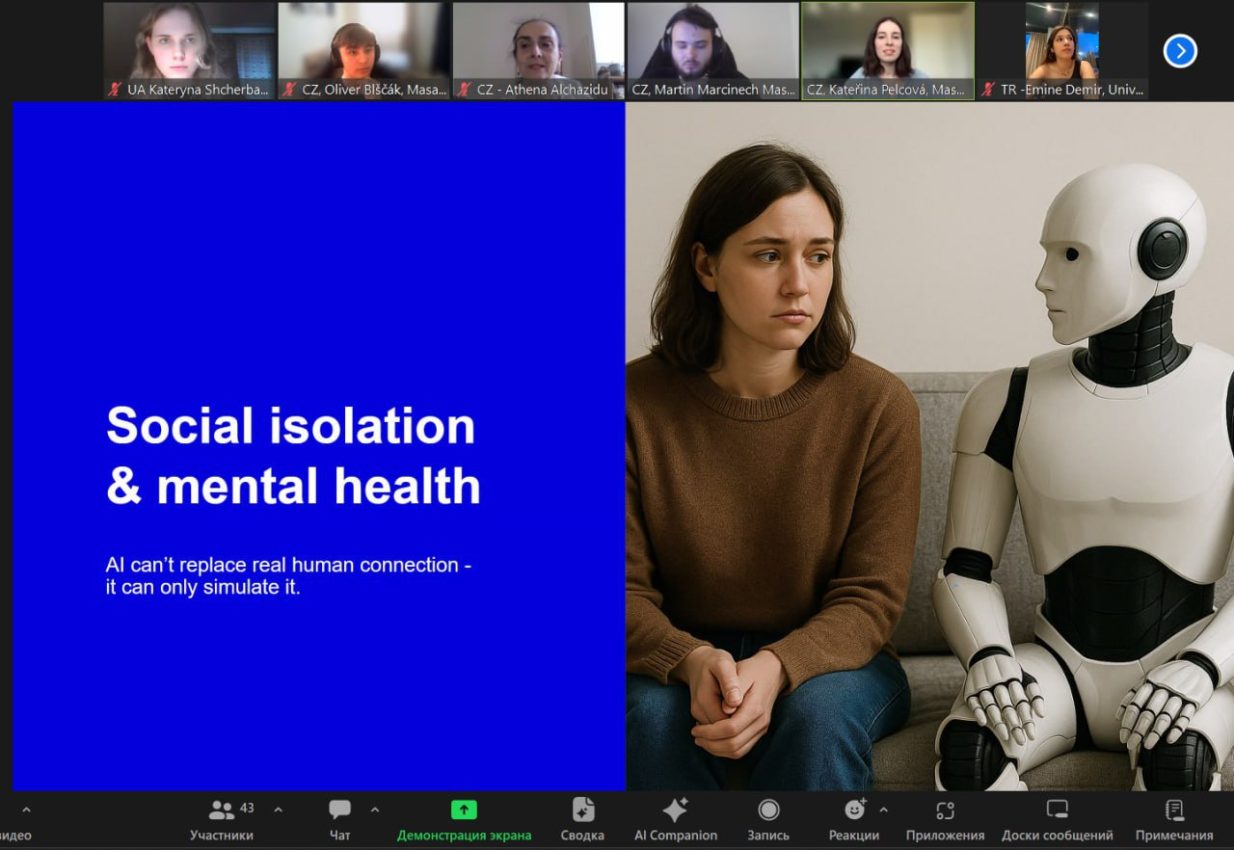This screenshot has height=850, width=1234.
Task: Launch AI Companion sparkle icon
Action: click(675, 810)
